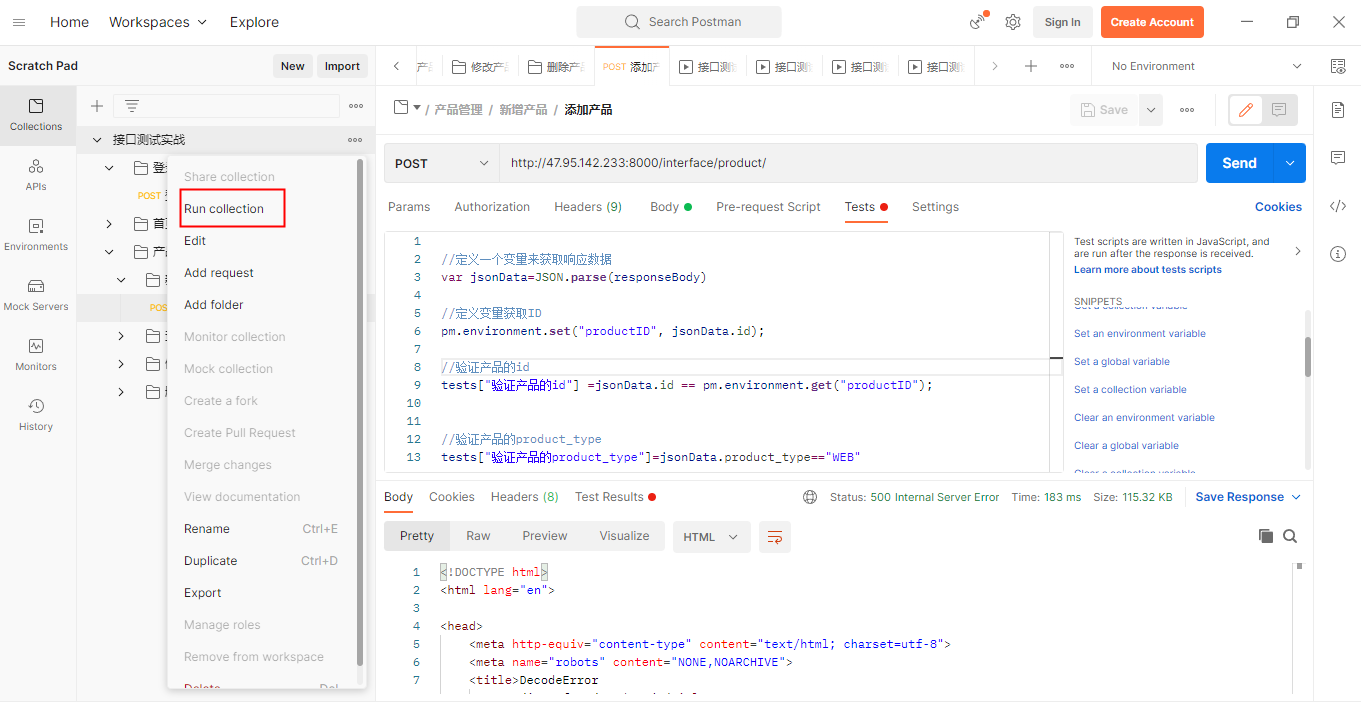Choose Edit in the context menu

pos(195,241)
